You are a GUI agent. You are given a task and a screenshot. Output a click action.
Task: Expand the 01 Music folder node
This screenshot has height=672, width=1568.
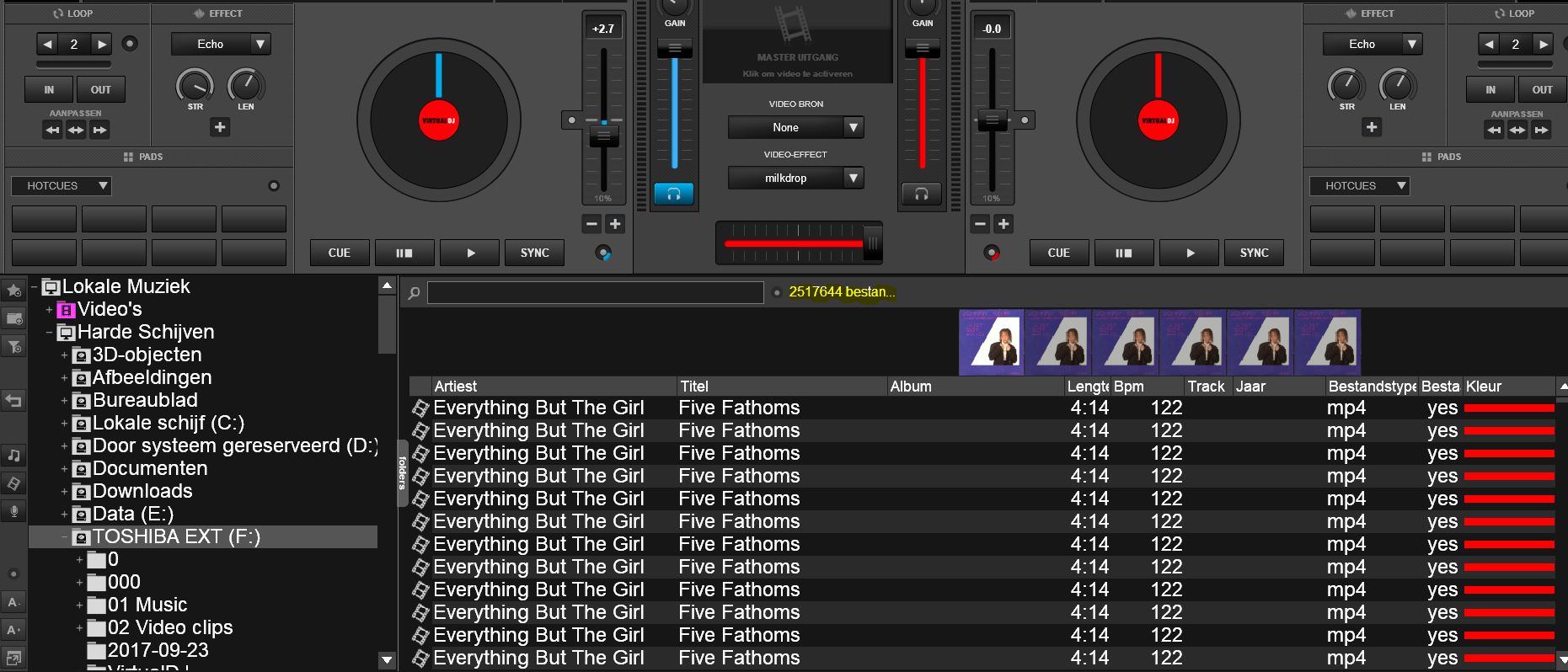click(79, 605)
